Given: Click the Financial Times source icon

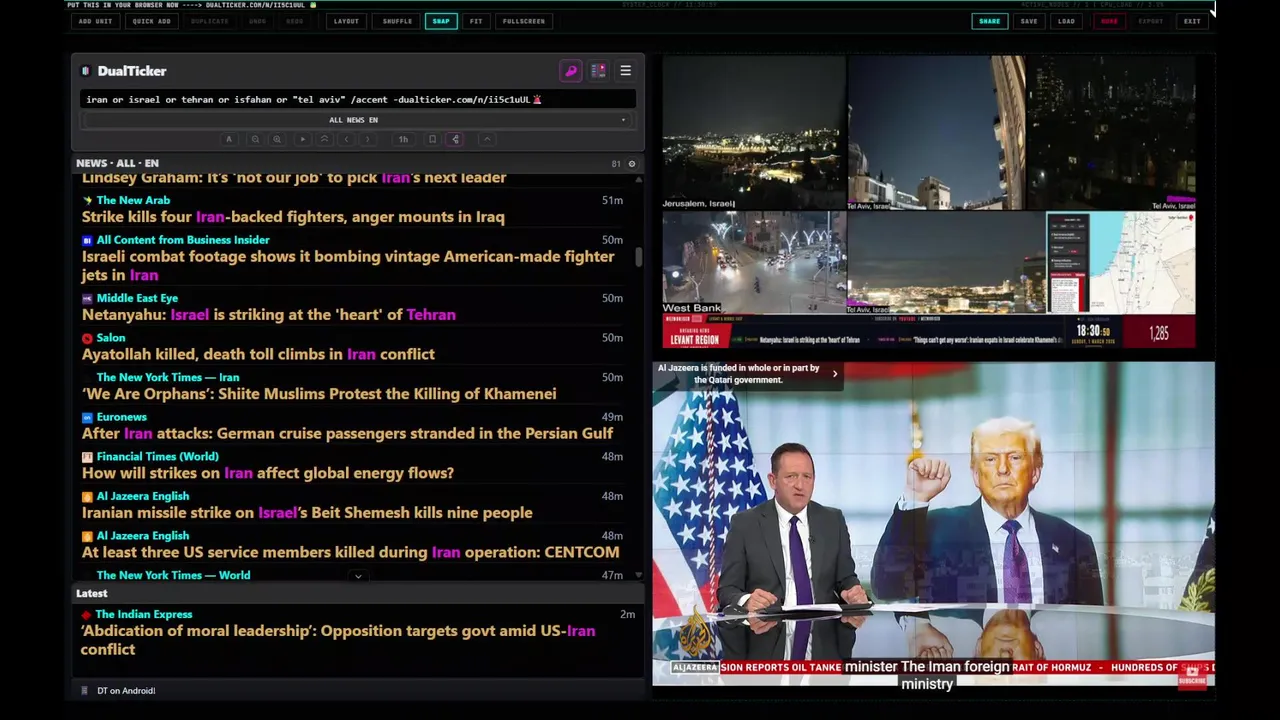Looking at the screenshot, I should click(x=87, y=457).
